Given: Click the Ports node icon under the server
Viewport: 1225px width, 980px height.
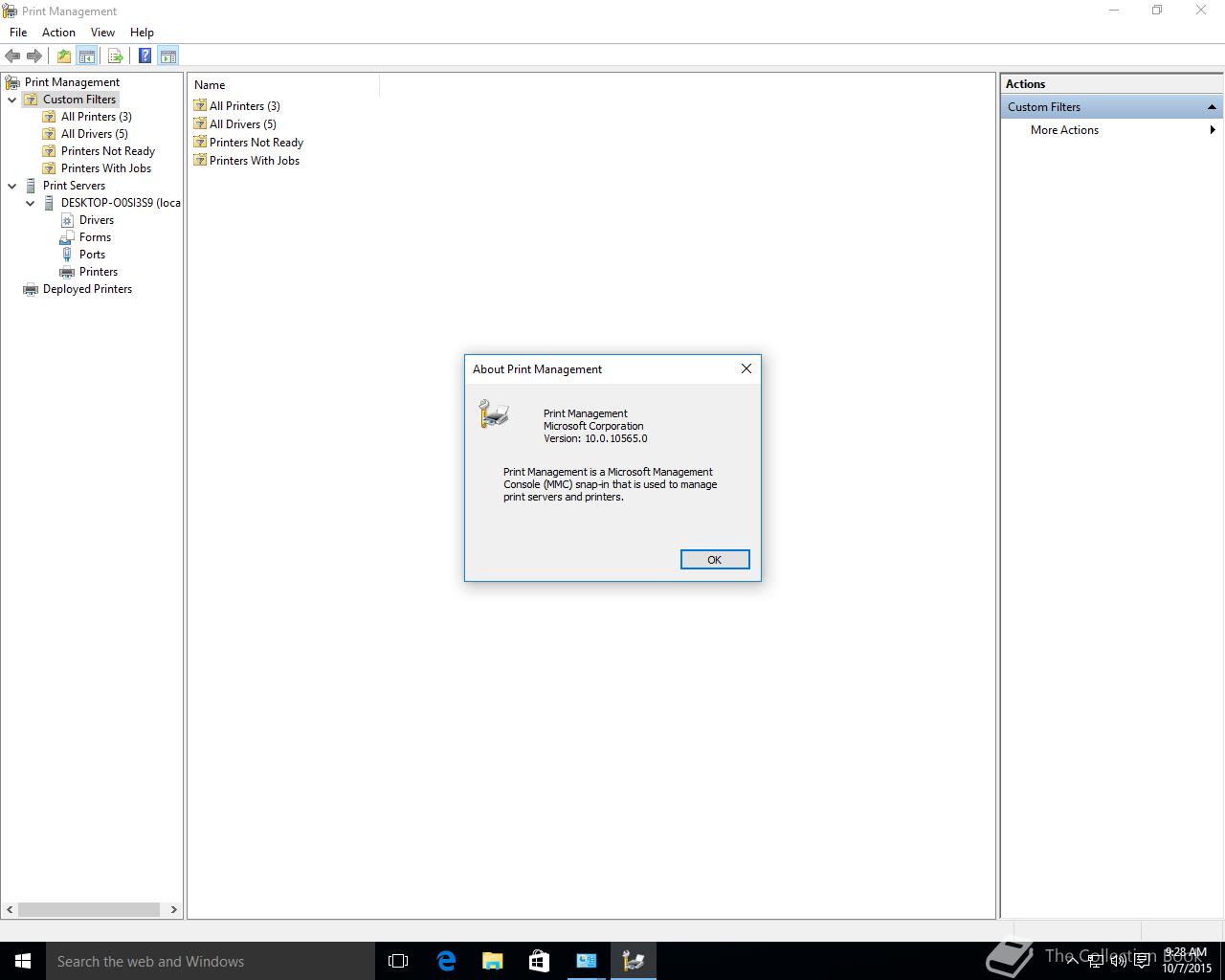Looking at the screenshot, I should [67, 255].
